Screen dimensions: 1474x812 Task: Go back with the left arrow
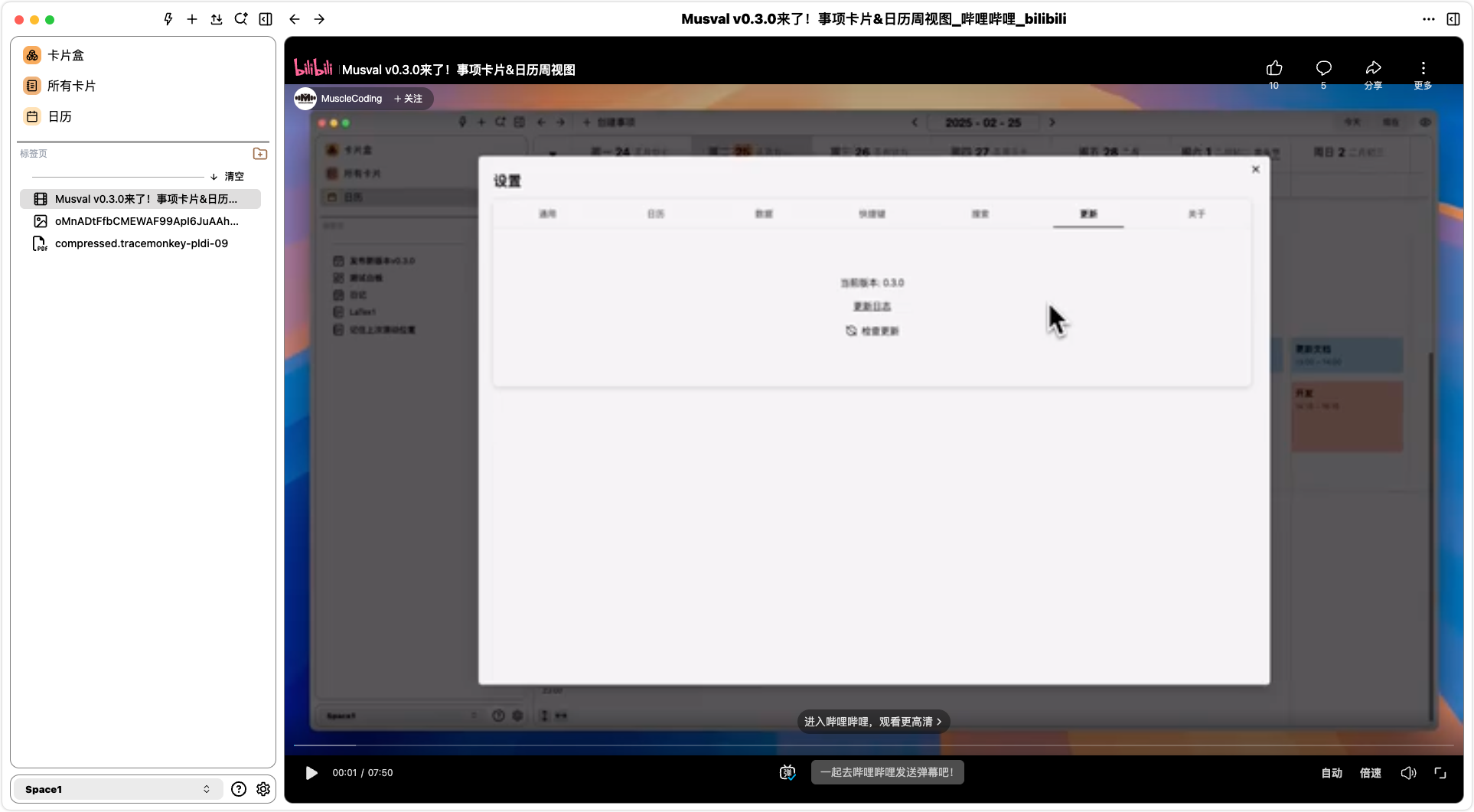pos(295,19)
